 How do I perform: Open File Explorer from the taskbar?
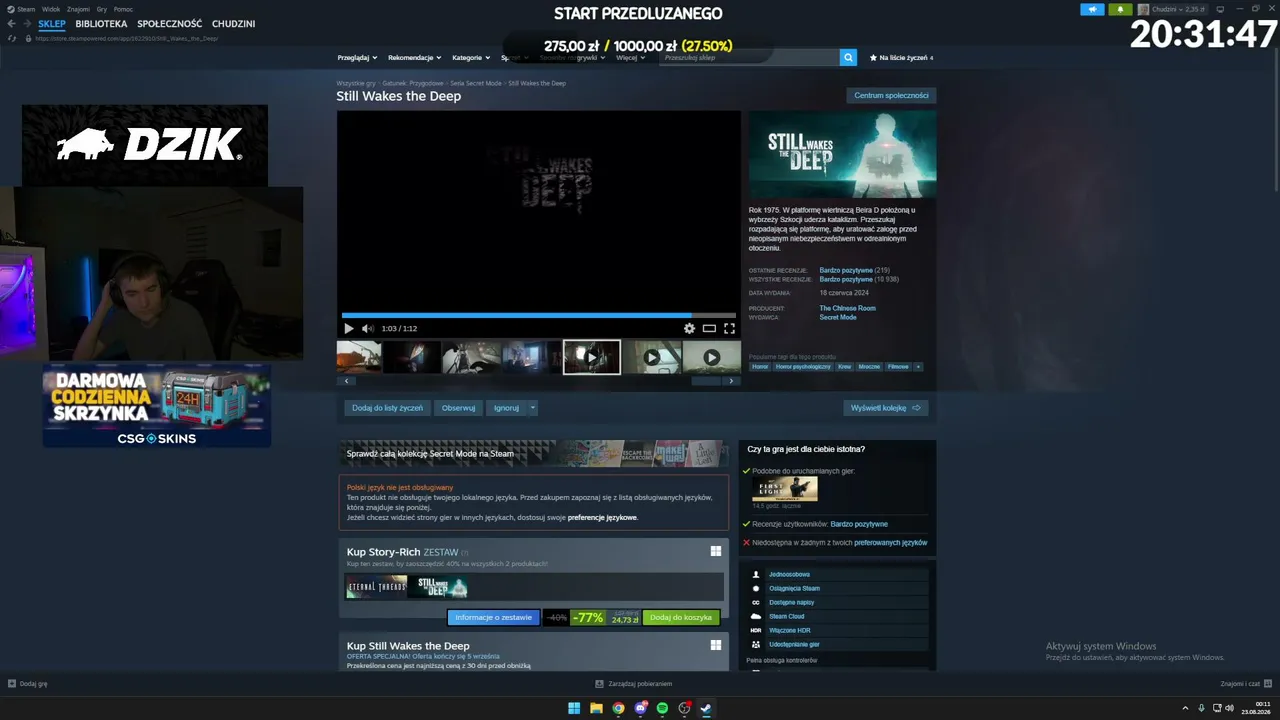tap(596, 709)
